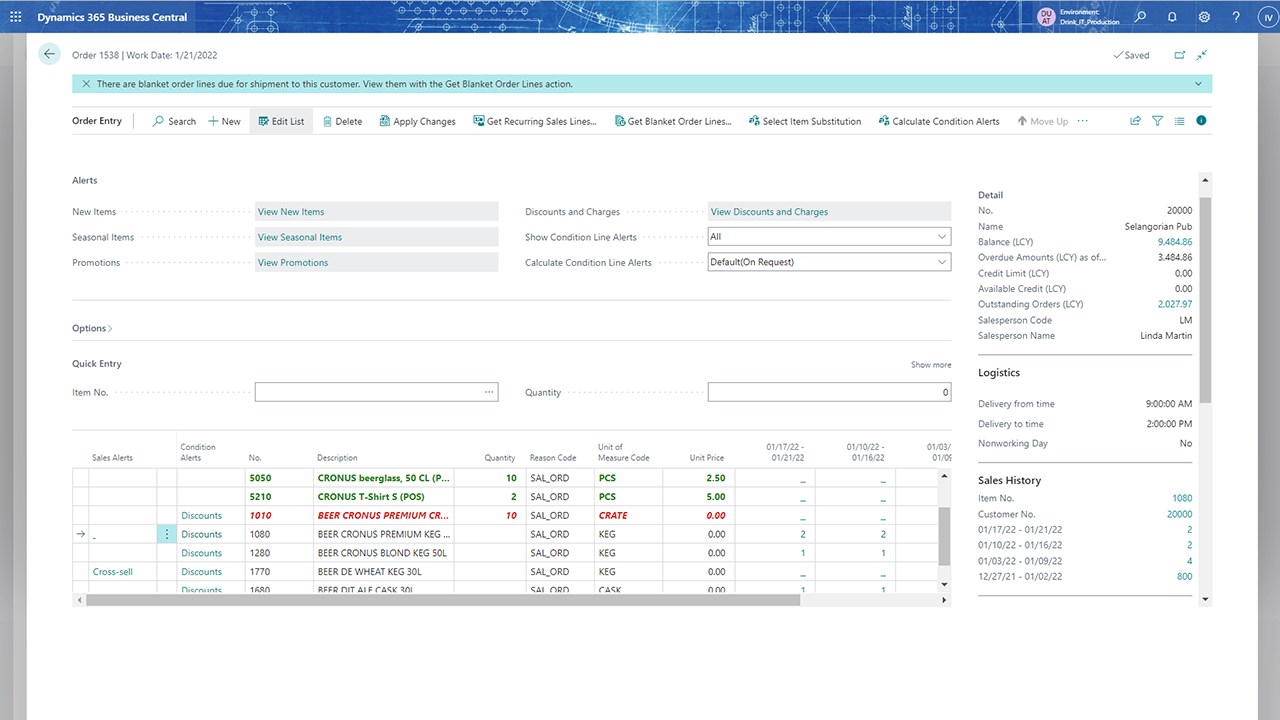The height and width of the screenshot is (720, 1280).
Task: Collapse the page with the shrink icon
Action: [x=1202, y=55]
